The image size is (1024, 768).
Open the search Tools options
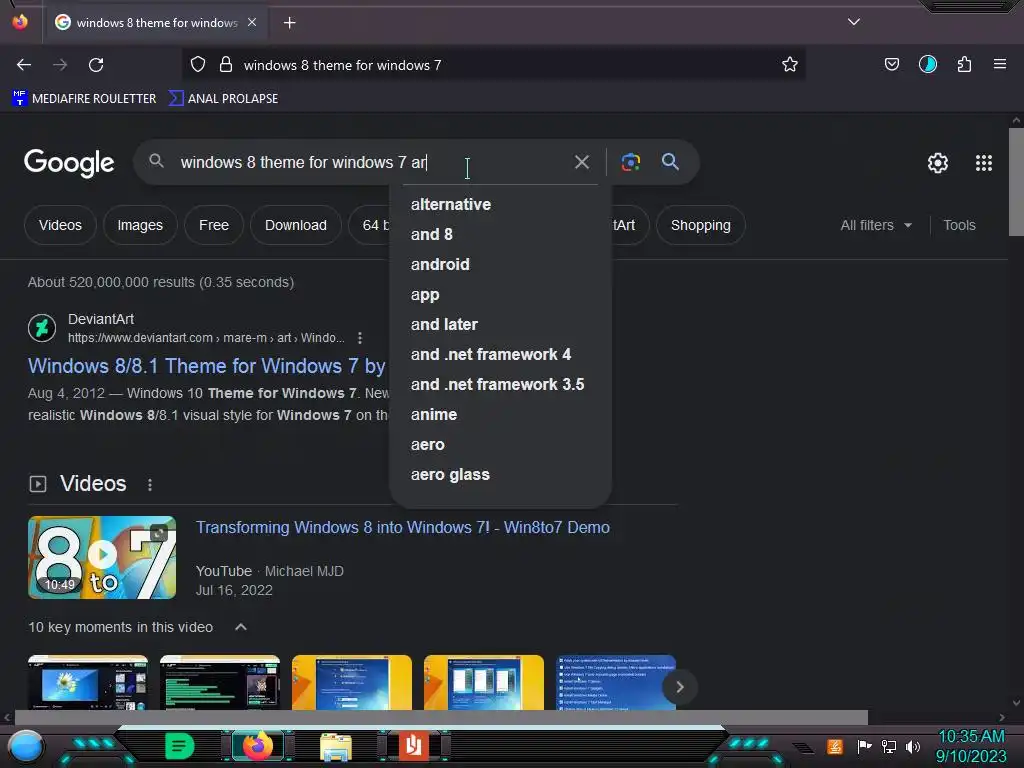(x=959, y=225)
